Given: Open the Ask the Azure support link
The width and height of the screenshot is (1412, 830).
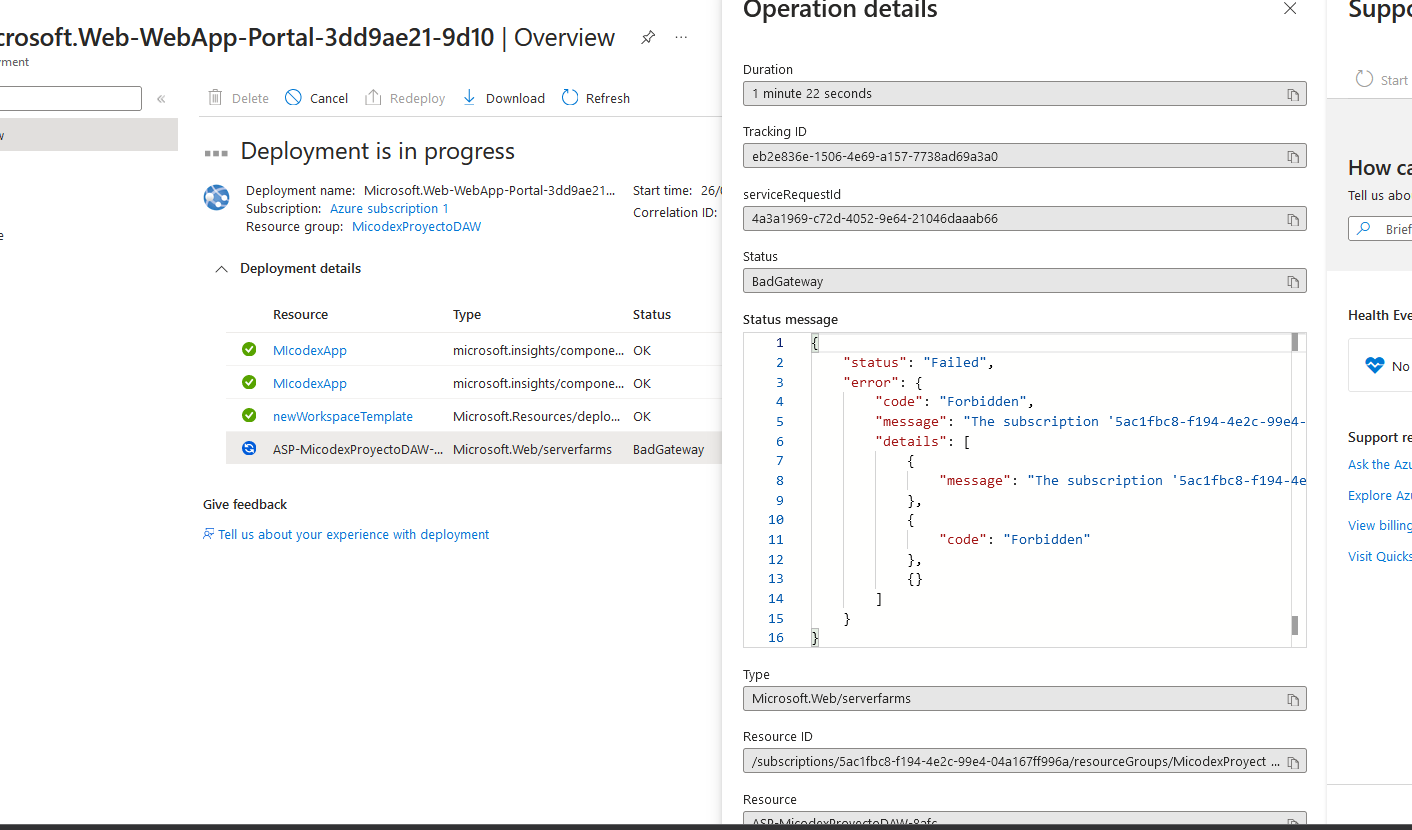Looking at the screenshot, I should coord(1380,465).
